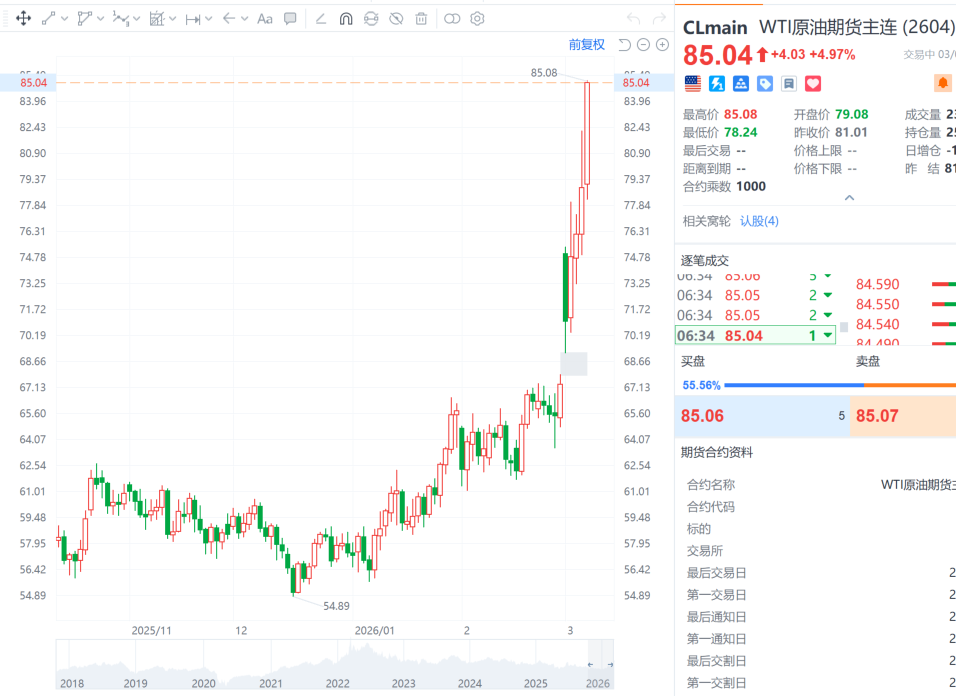Click the 认股(4) warrants link
Image resolution: width=956 pixels, height=696 pixels.
(x=759, y=221)
